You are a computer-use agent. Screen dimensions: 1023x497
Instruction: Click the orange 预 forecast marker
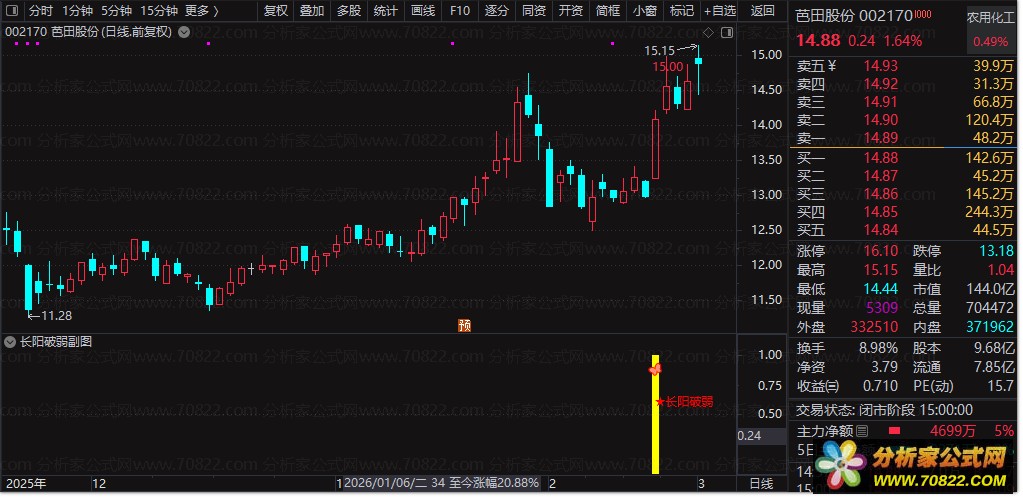tap(465, 325)
